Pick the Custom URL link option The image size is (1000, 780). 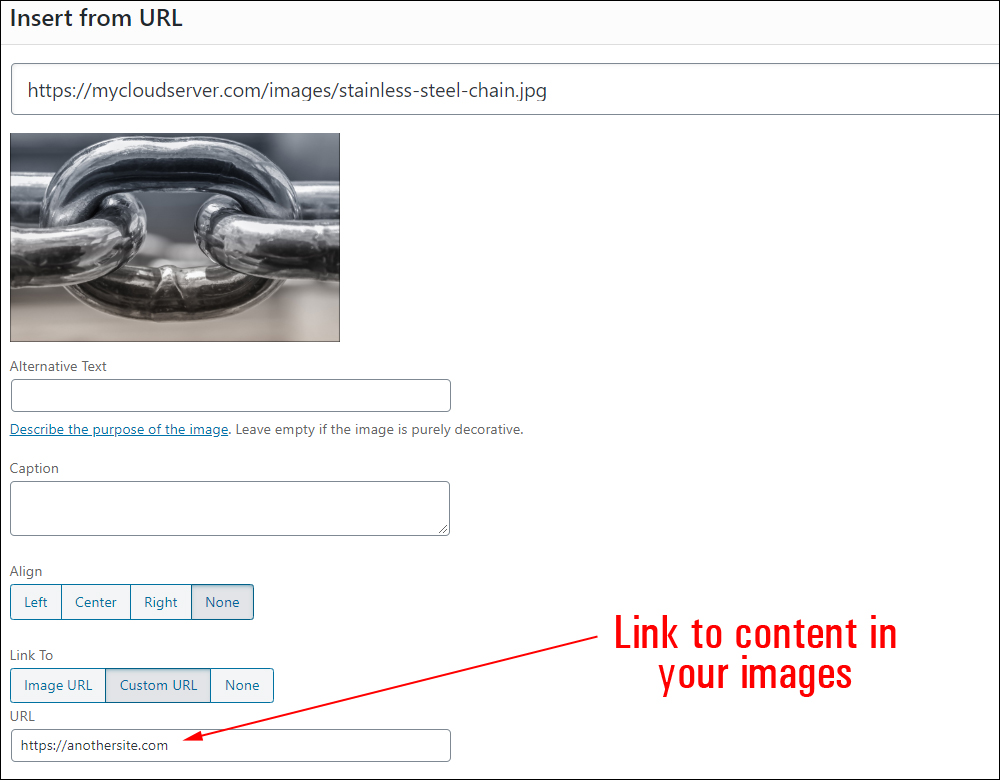(x=158, y=685)
